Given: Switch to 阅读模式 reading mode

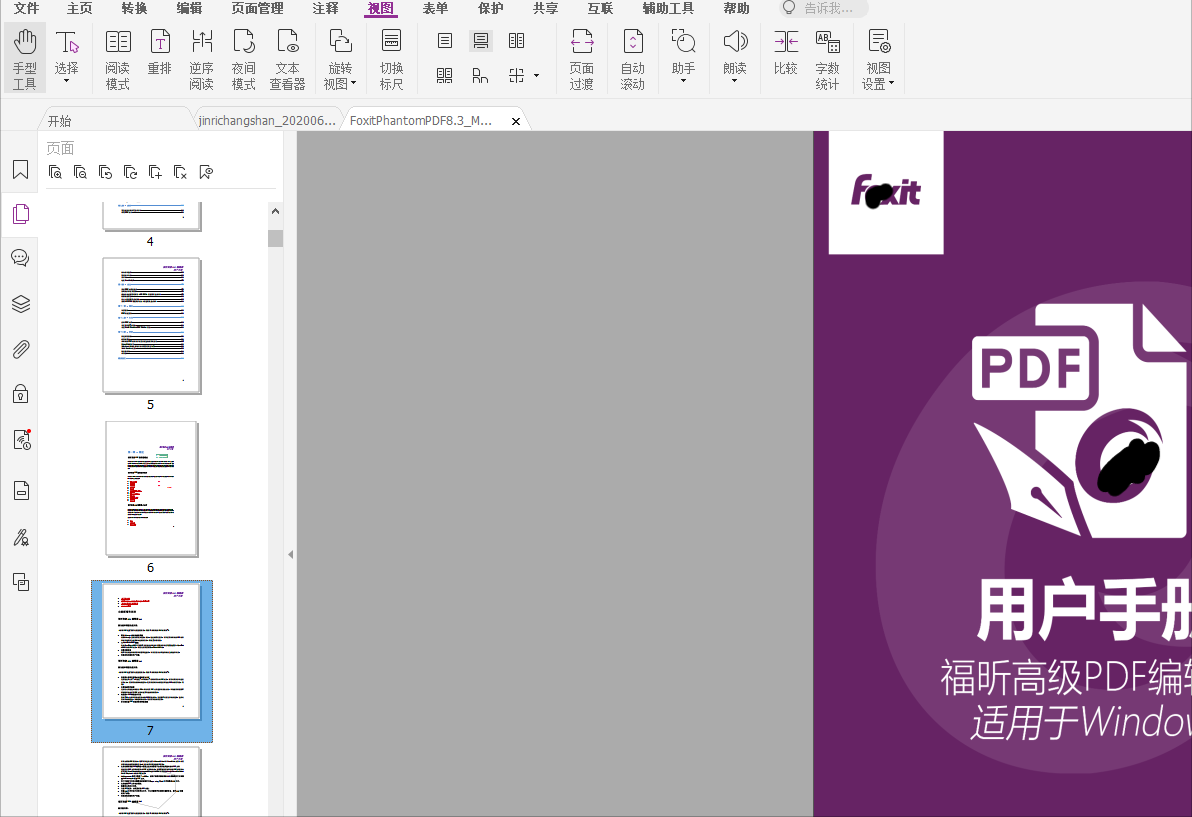Looking at the screenshot, I should [x=118, y=59].
